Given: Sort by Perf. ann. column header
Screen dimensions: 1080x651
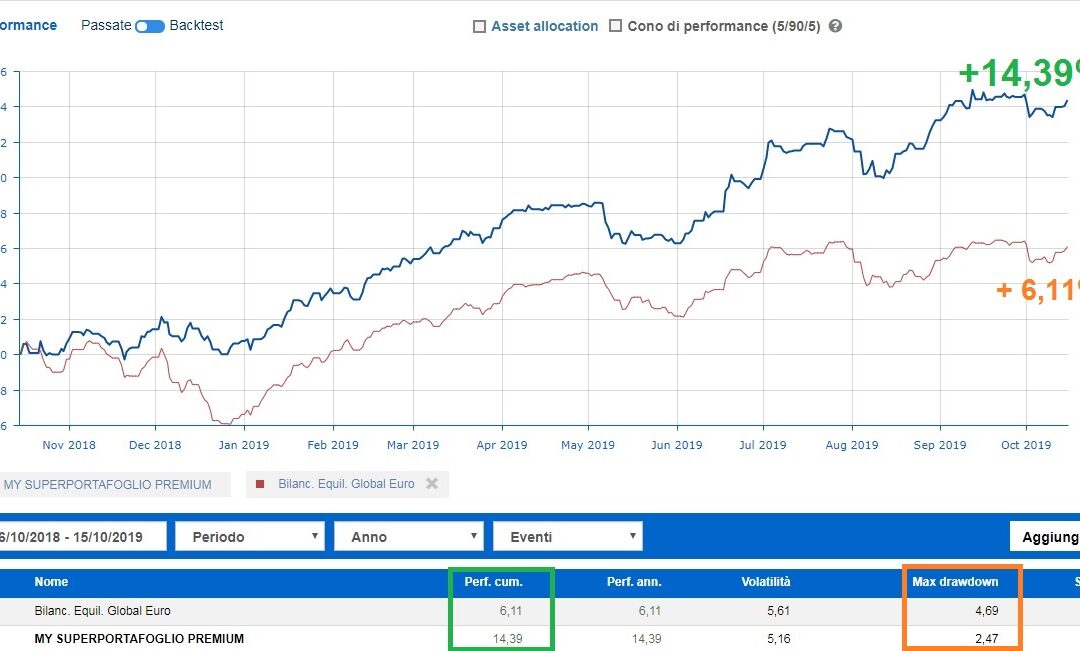Looking at the screenshot, I should click(634, 582).
